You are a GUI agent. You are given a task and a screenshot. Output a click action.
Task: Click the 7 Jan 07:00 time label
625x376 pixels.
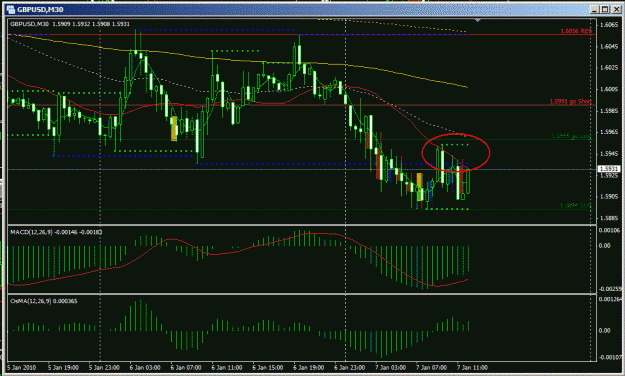click(x=432, y=367)
